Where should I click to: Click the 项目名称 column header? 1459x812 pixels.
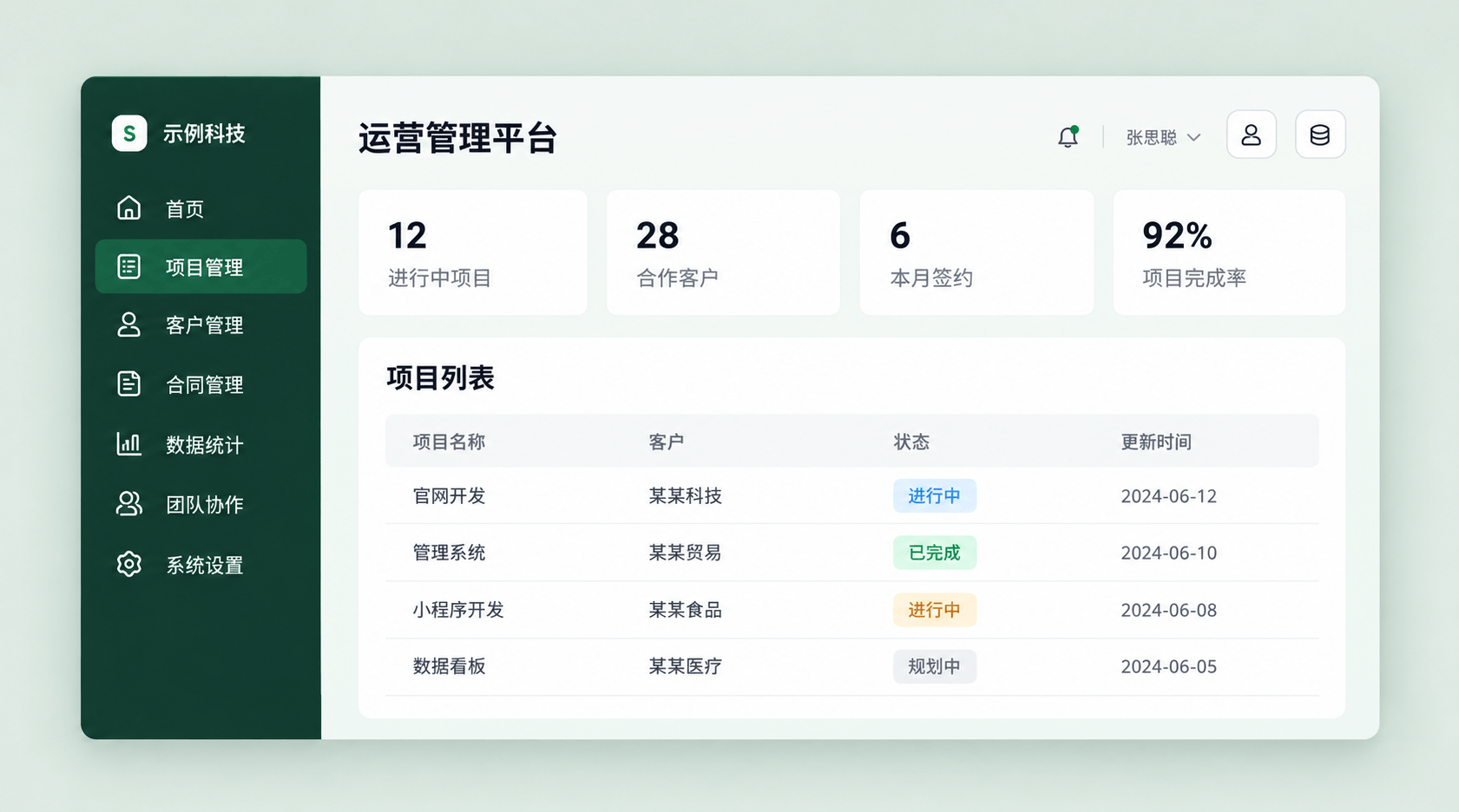(449, 442)
